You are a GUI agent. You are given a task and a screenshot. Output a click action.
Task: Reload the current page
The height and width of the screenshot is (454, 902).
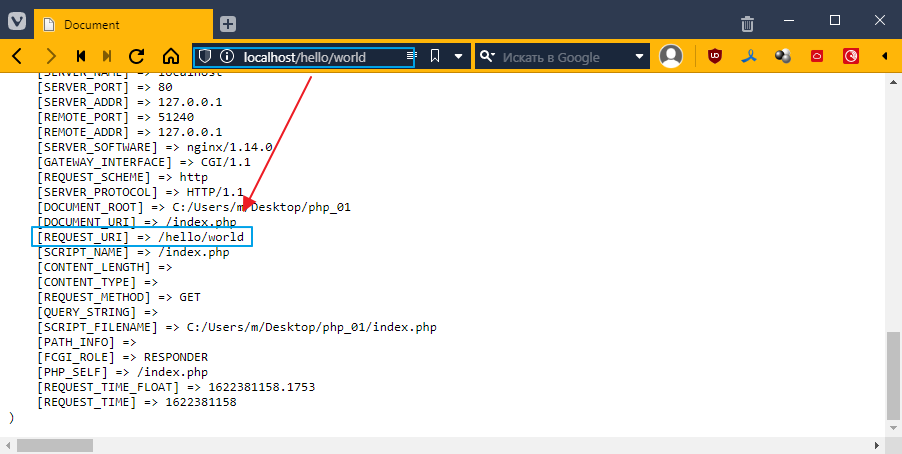(138, 56)
